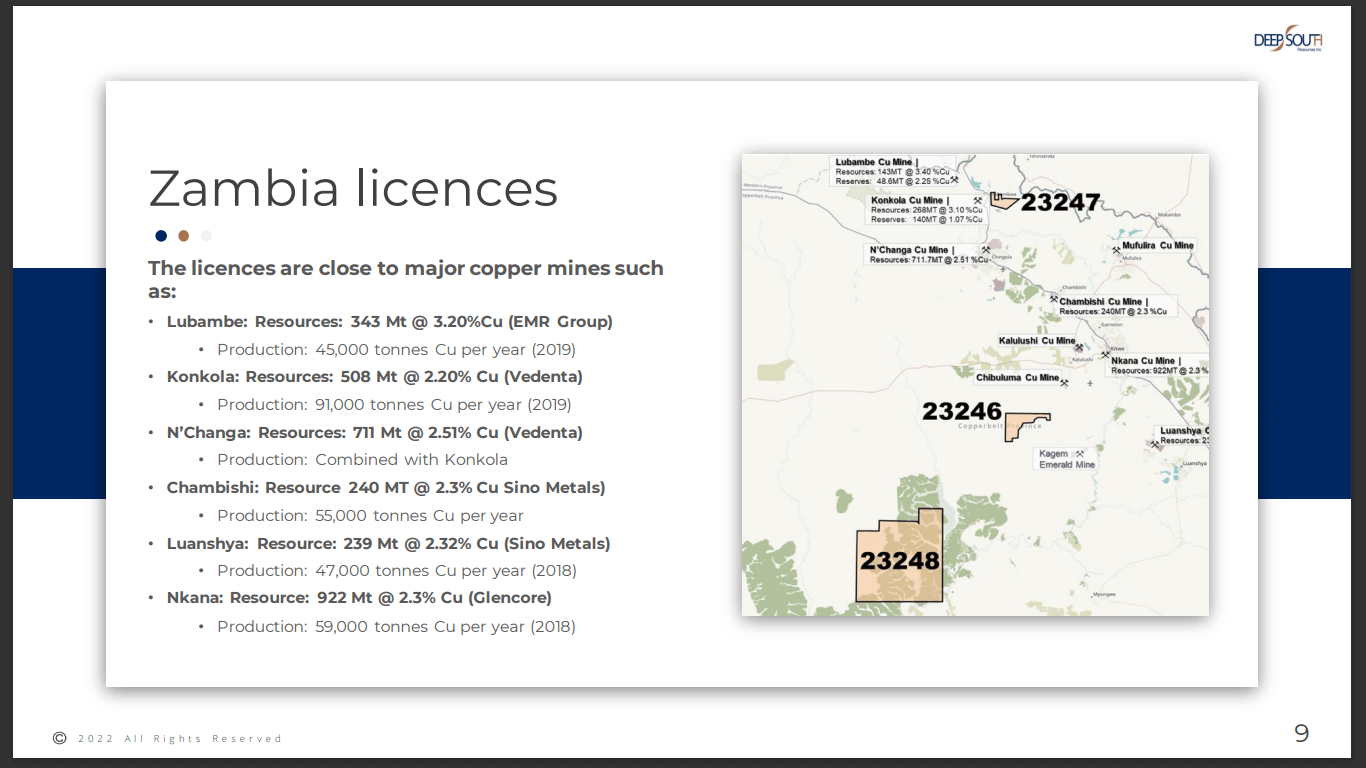Click '2022 All Rights Reserved' footer text
The image size is (1366, 768).
click(180, 739)
